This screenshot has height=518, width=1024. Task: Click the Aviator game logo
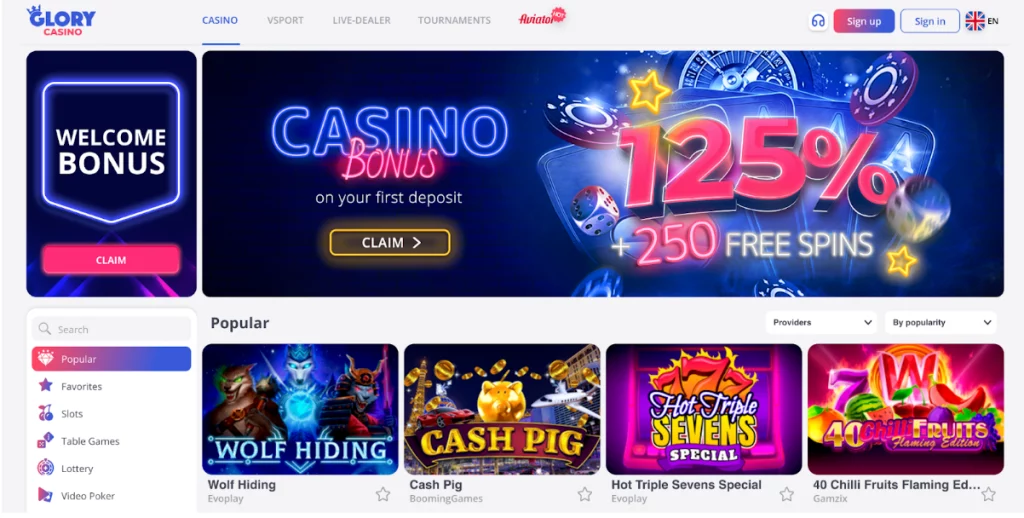[x=542, y=18]
